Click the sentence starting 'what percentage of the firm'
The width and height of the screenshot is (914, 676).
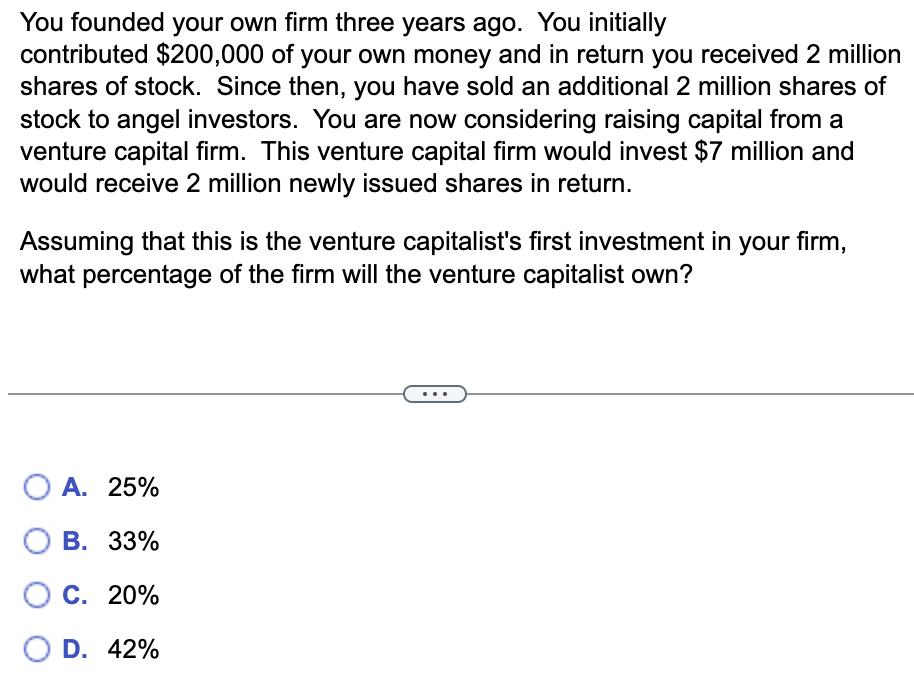point(356,274)
